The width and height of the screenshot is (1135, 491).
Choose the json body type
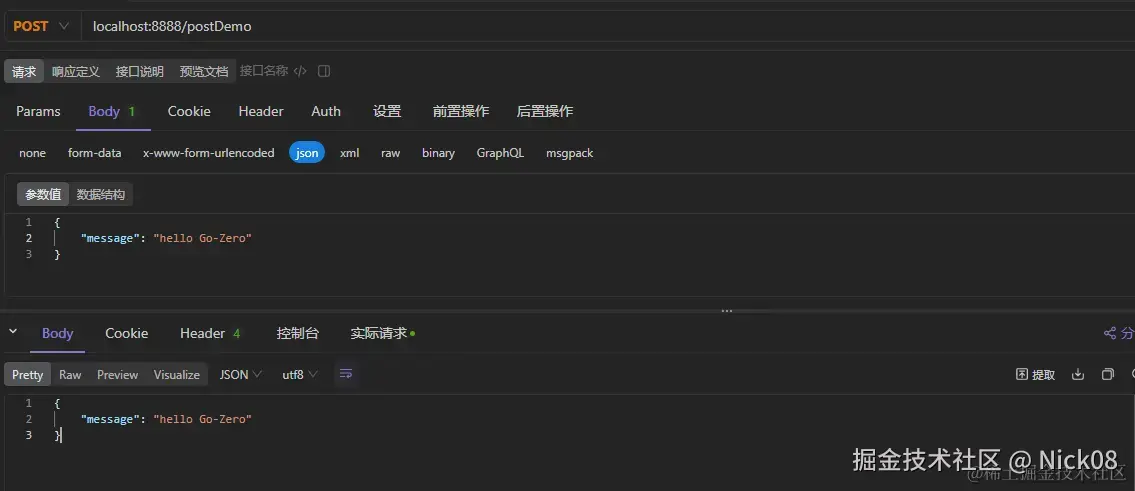[307, 153]
